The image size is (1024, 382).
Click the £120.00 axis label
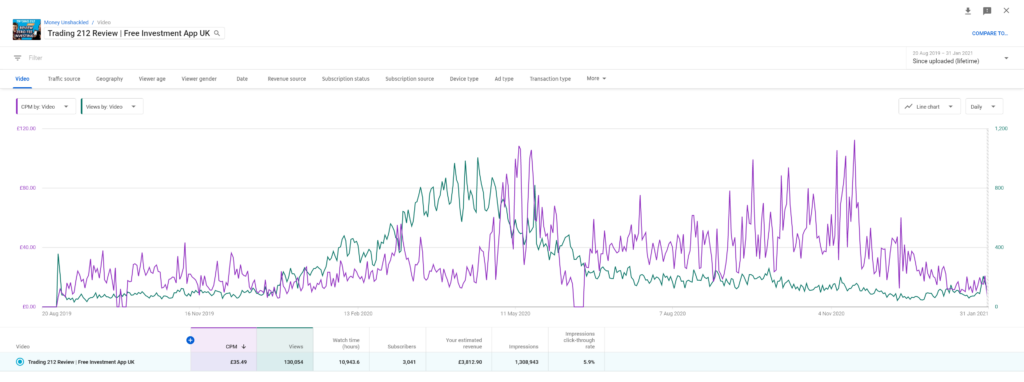26,129
